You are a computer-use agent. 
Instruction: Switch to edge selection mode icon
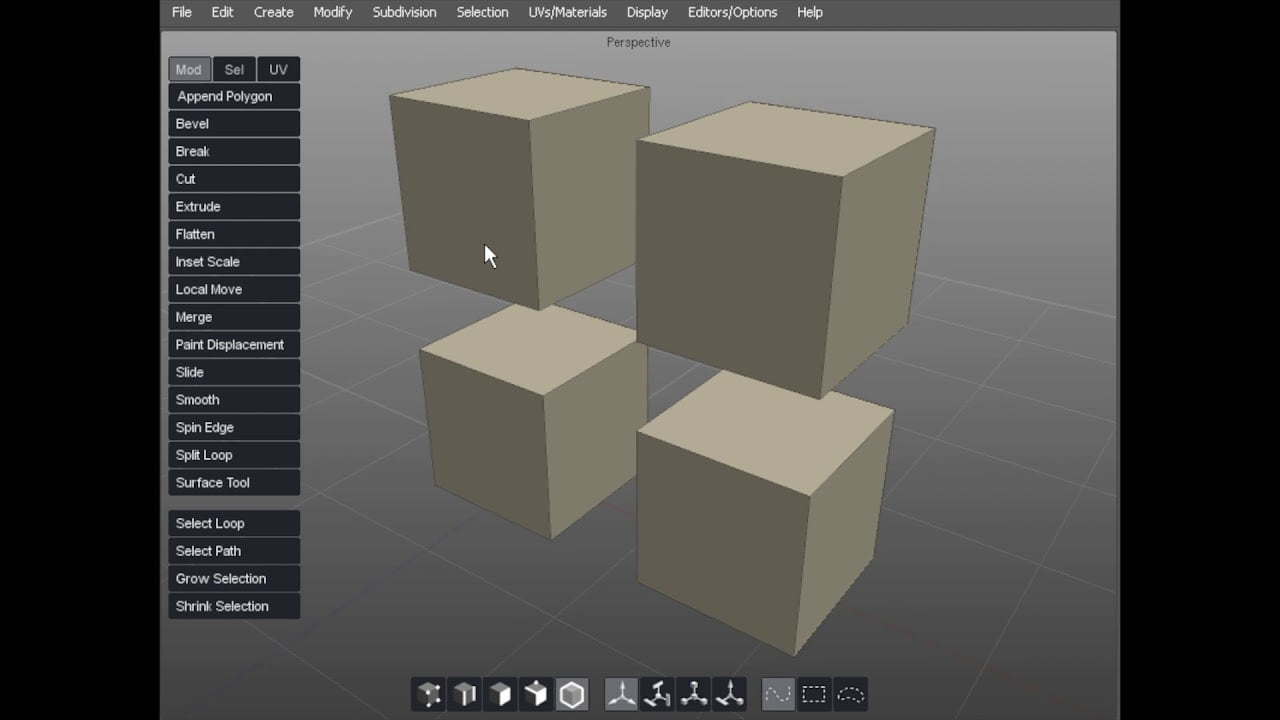(465, 694)
